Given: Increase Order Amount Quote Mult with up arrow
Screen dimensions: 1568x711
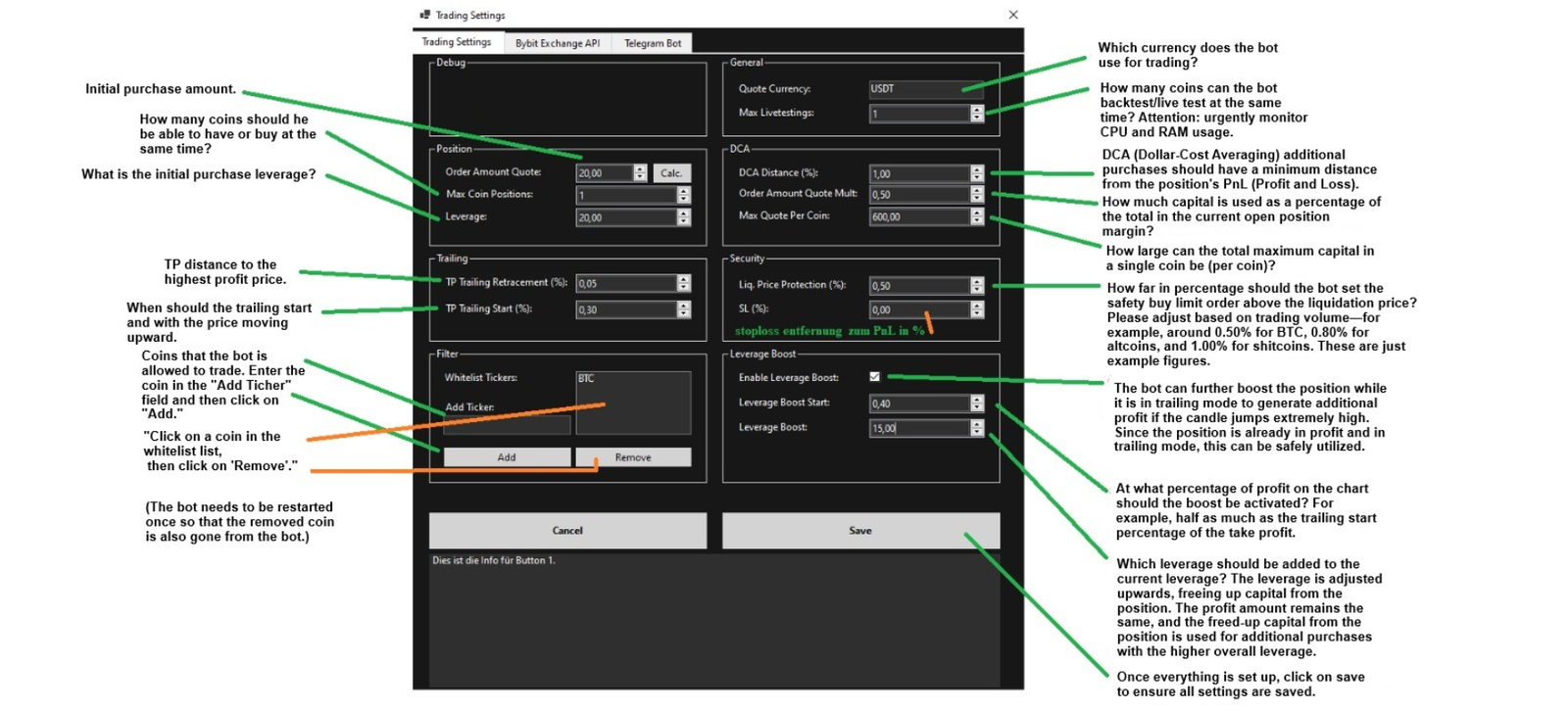Looking at the screenshot, I should point(977,191).
